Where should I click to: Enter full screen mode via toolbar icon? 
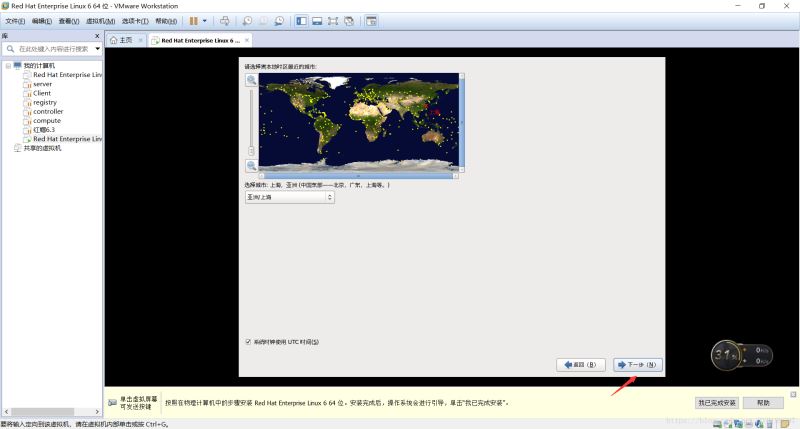pyautogui.click(x=333, y=20)
